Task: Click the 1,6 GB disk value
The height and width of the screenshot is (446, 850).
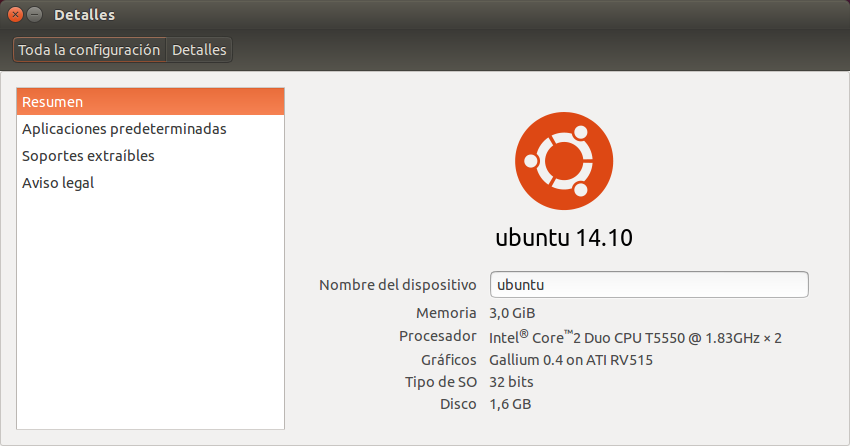Action: click(510, 405)
